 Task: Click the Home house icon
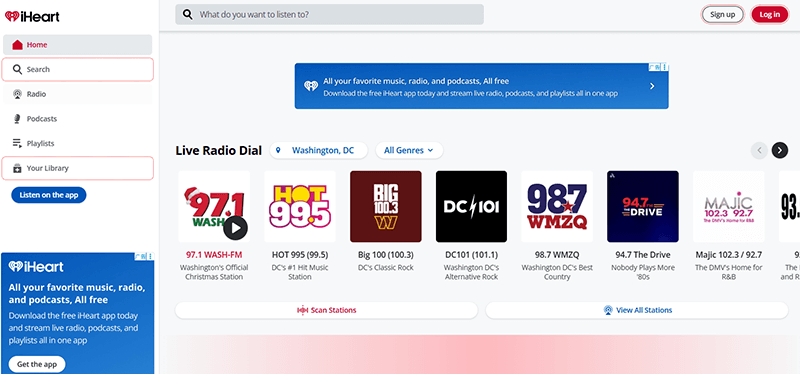(x=17, y=45)
